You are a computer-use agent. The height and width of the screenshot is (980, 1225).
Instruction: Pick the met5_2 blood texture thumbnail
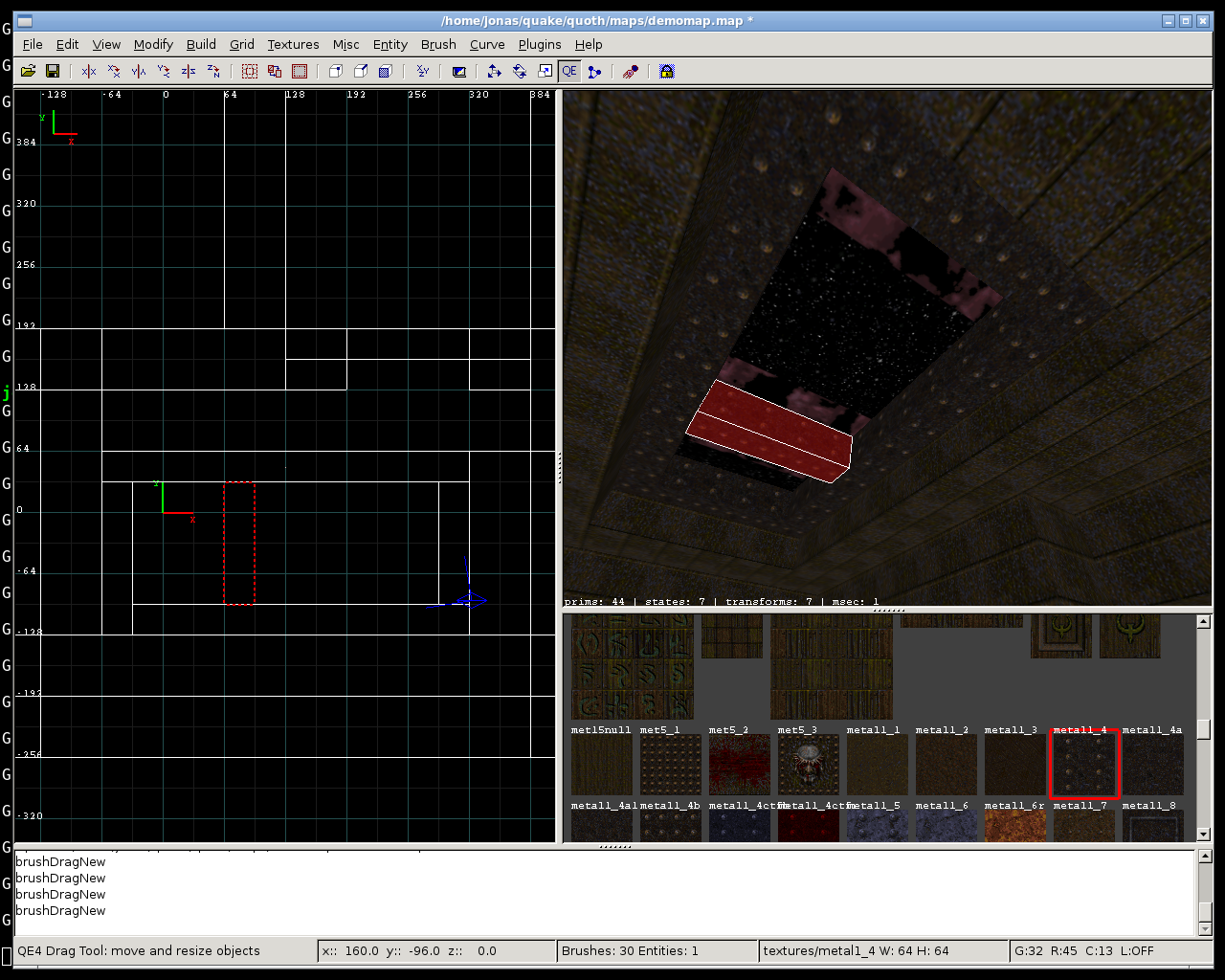[x=739, y=765]
